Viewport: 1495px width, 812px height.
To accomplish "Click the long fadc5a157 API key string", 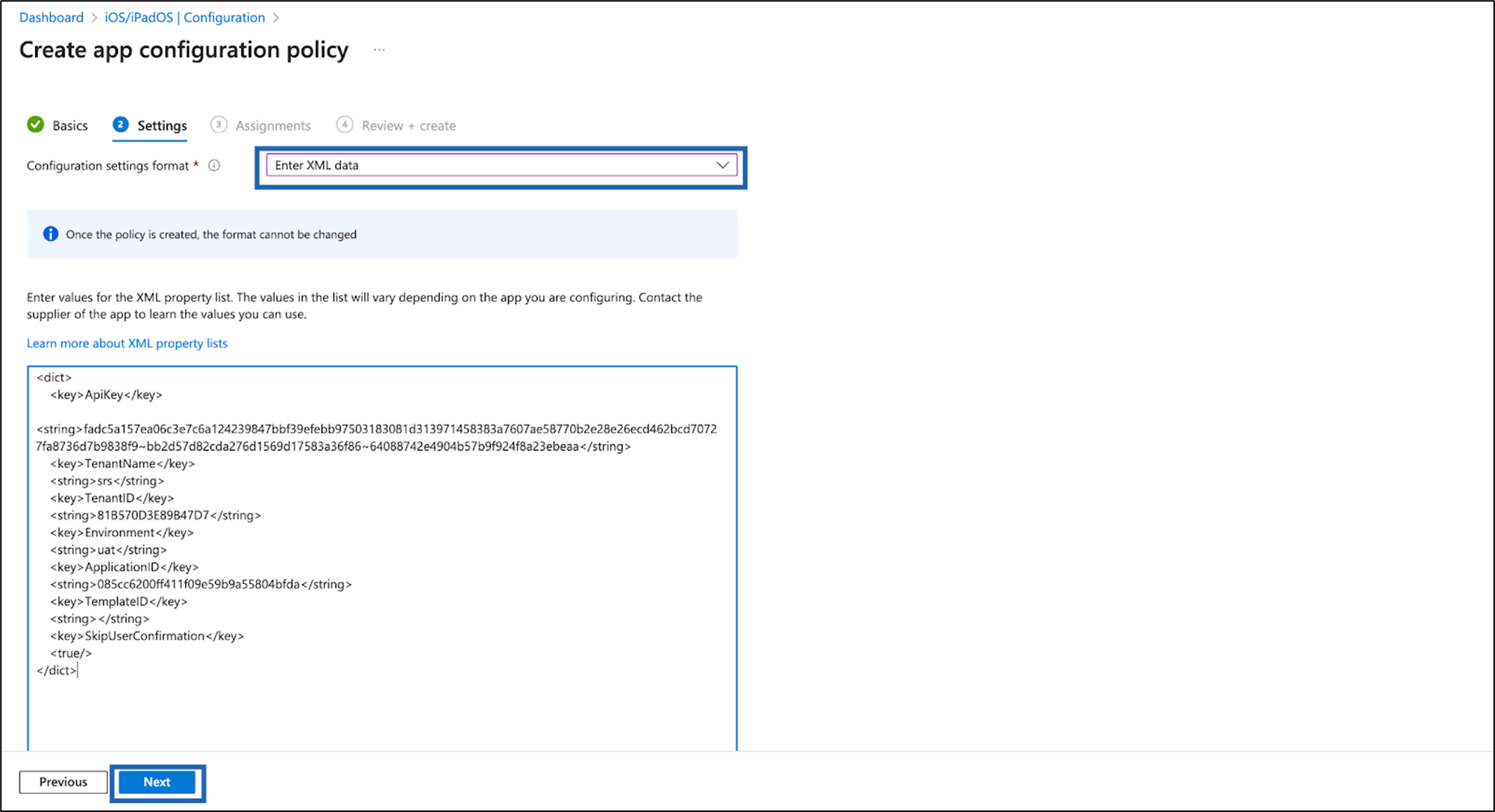I will pyautogui.click(x=377, y=438).
